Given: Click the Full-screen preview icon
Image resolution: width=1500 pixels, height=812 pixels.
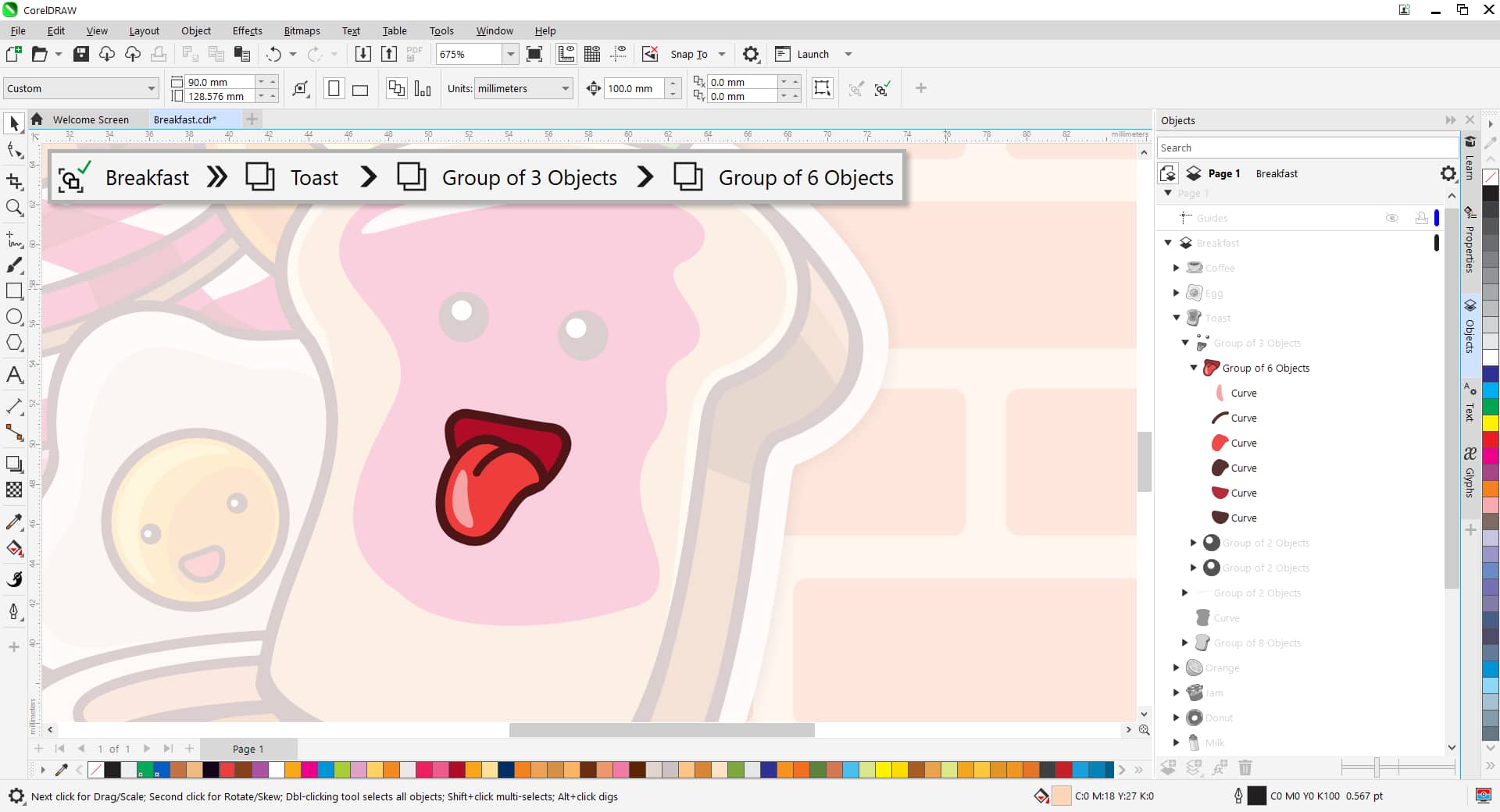Looking at the screenshot, I should click(534, 54).
